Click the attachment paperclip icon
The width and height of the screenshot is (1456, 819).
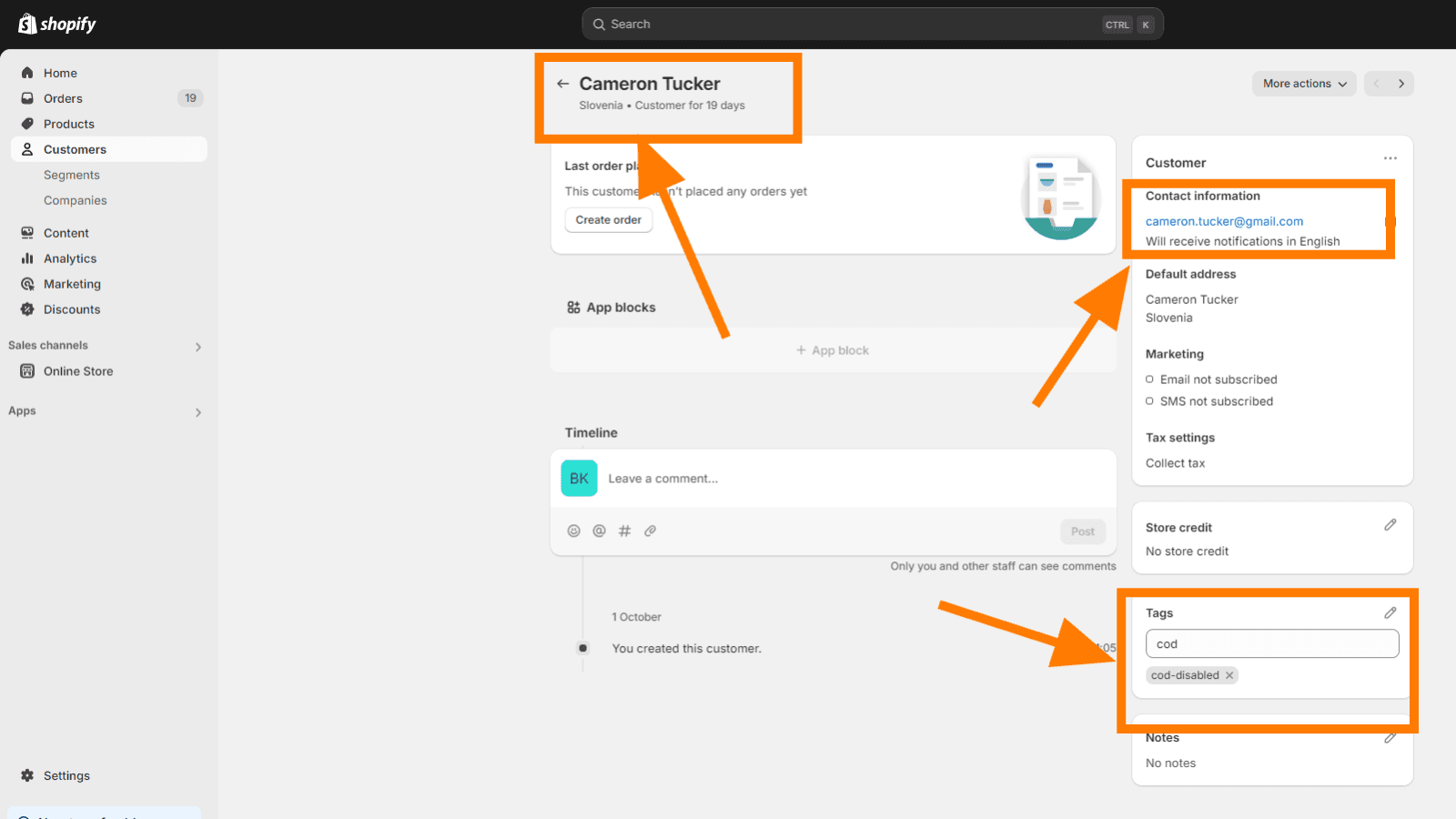pyautogui.click(x=650, y=531)
